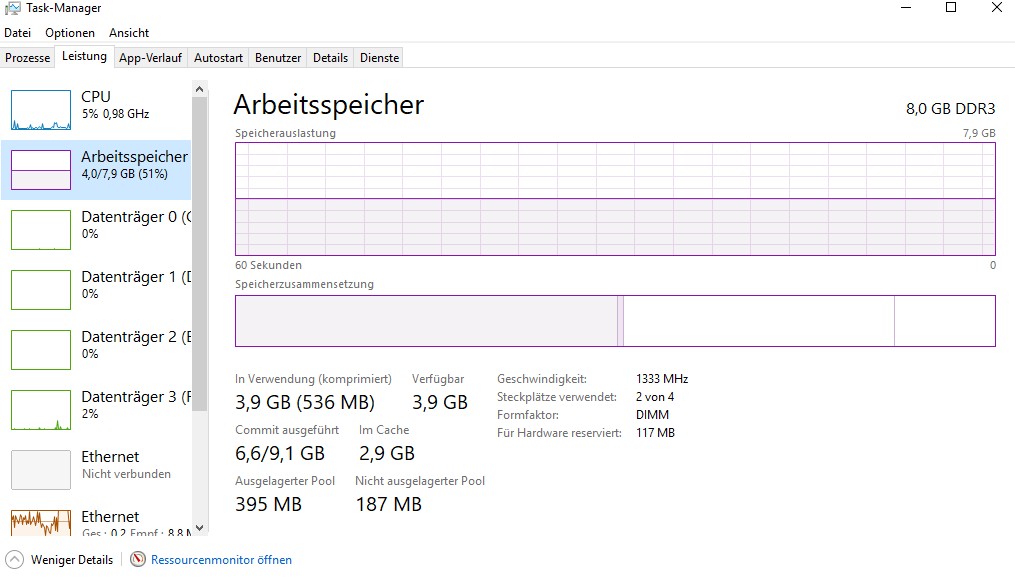Switch to the Prozesse tab

(x=27, y=58)
